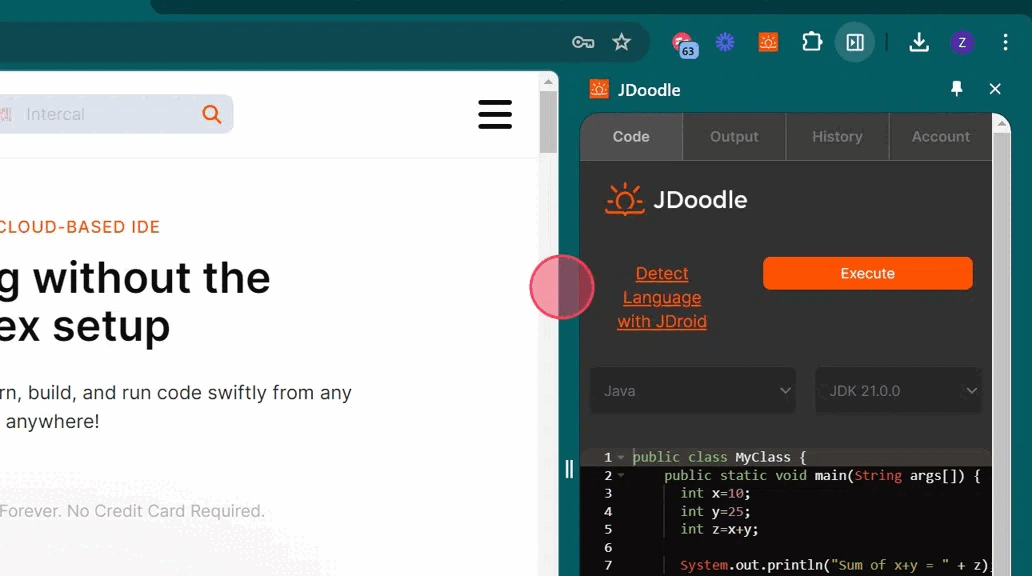Toggle the browser side panel button
The image size is (1032, 576).
point(855,42)
